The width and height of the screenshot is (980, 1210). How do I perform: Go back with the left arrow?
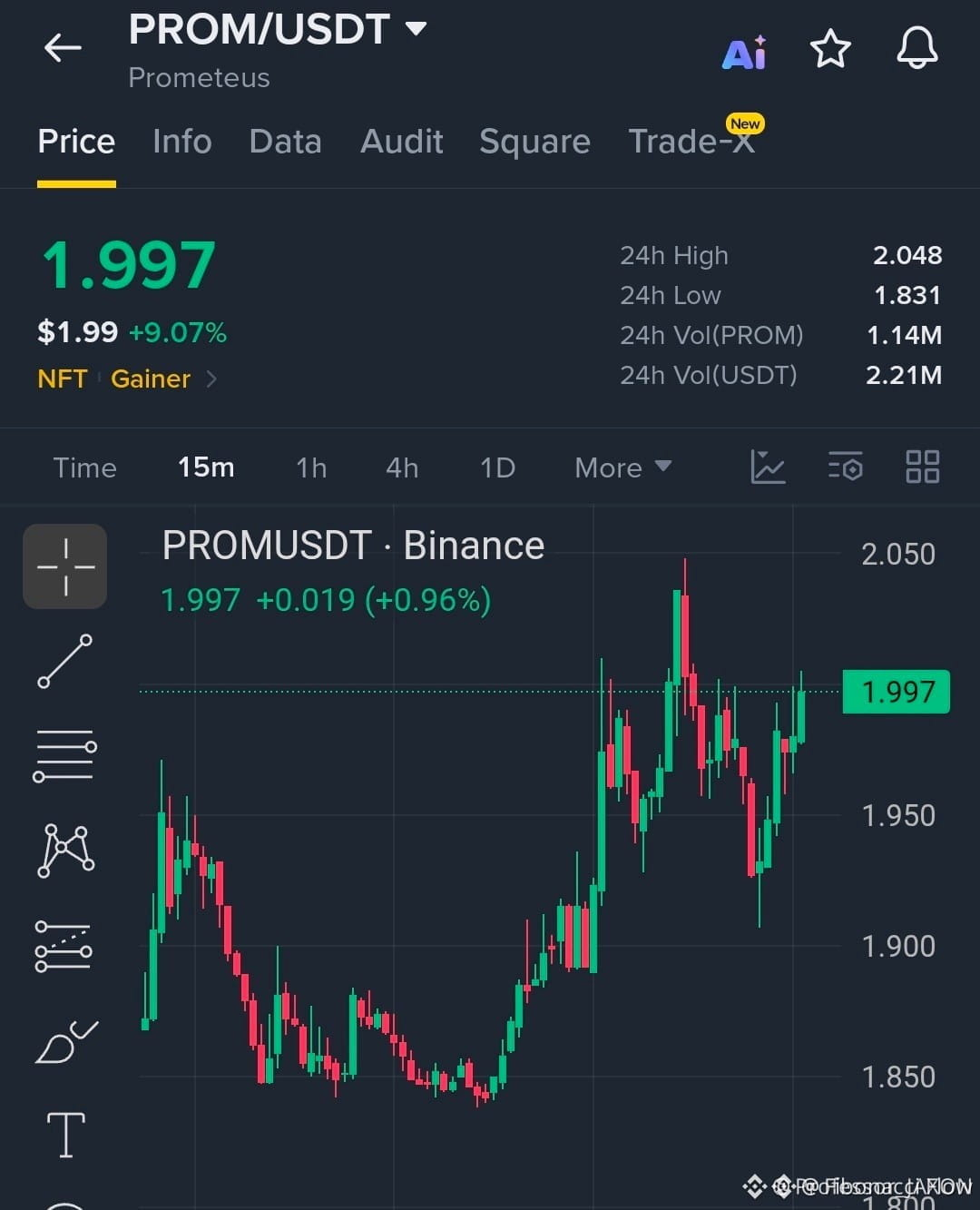point(63,47)
